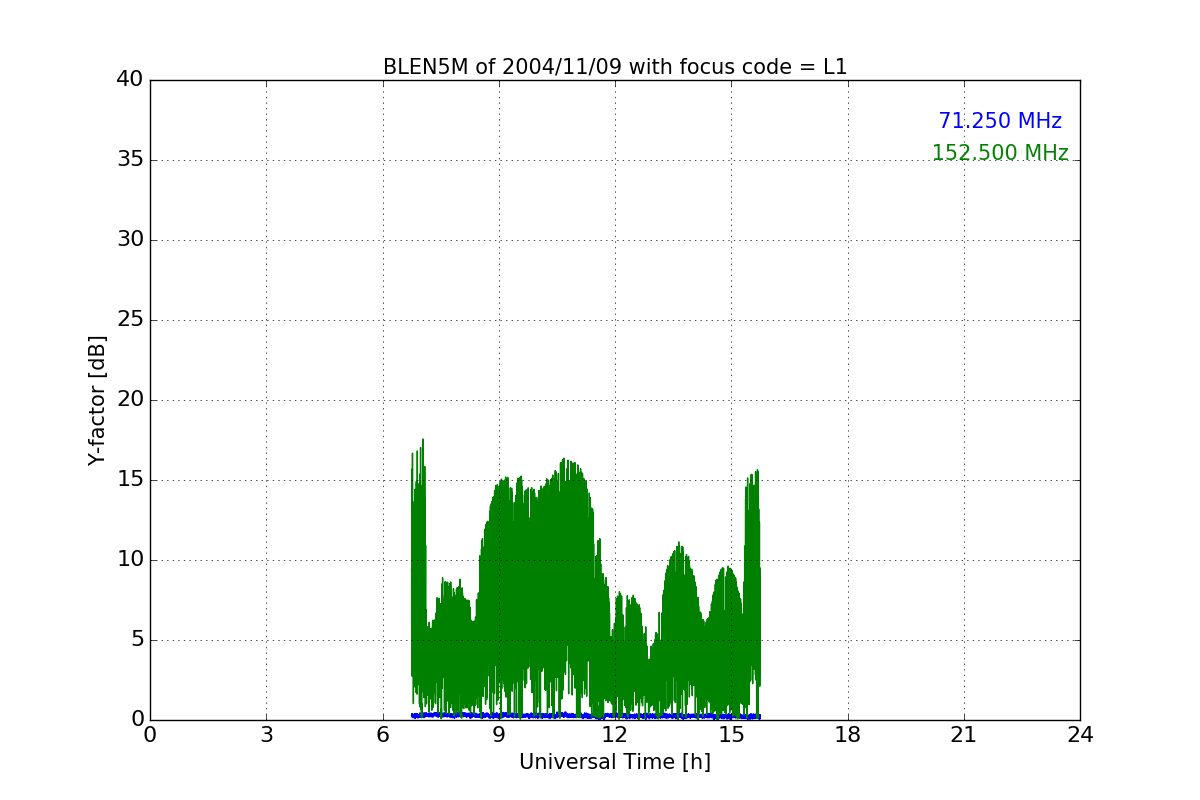This screenshot has height=800, width=1200.
Task: Click the 'Universal Time [h]' axis label
Action: 615,762
